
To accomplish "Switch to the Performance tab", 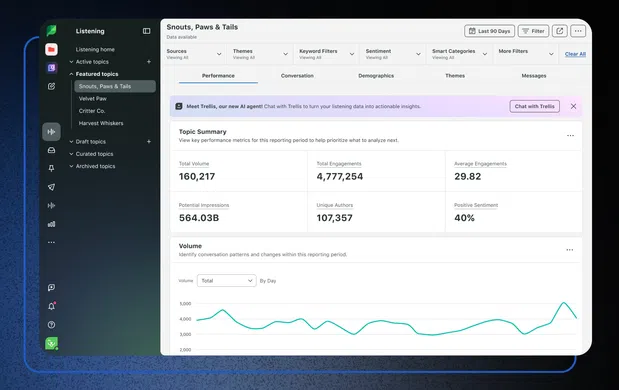I will coord(218,76).
